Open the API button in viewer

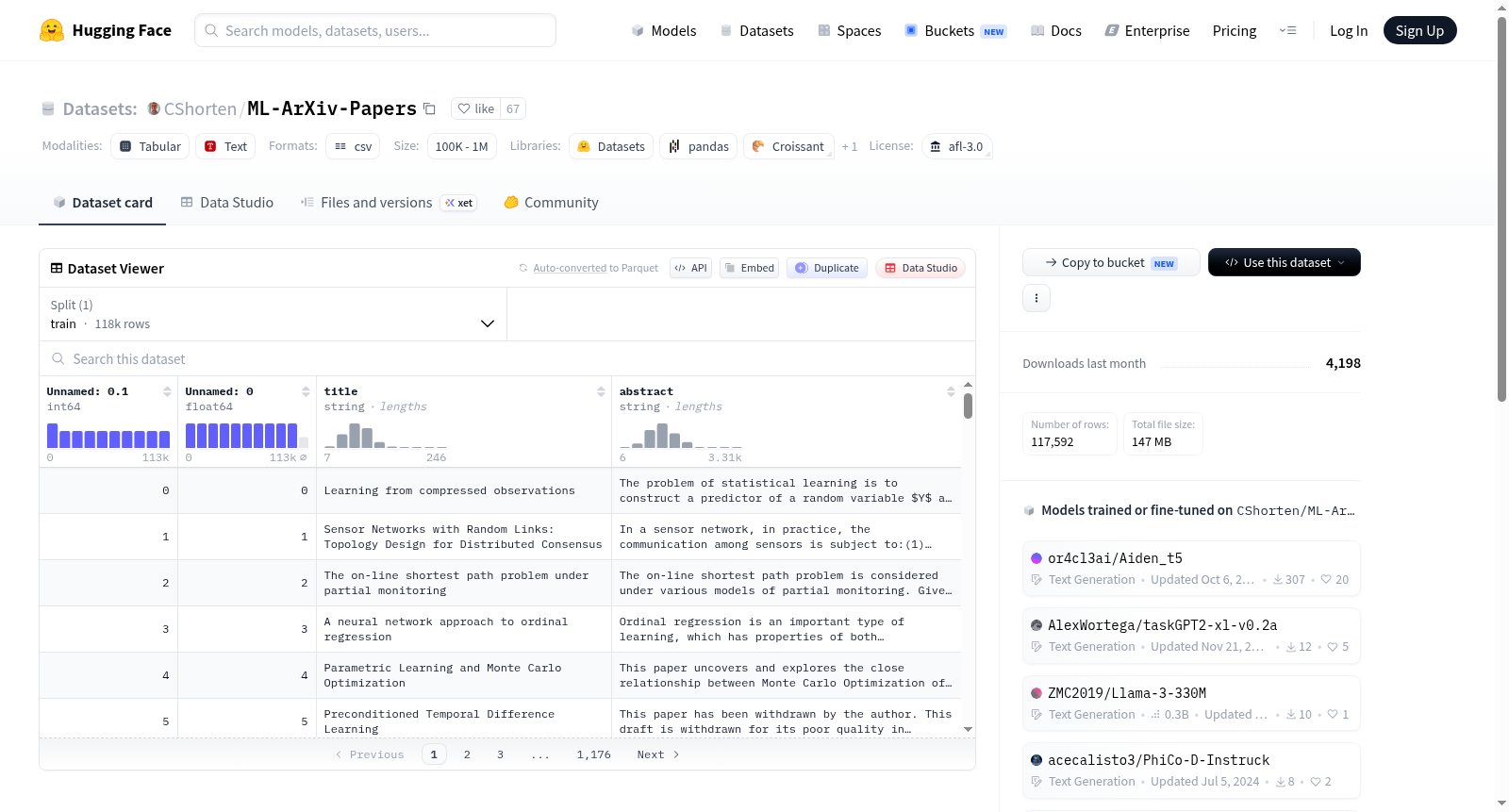click(690, 268)
